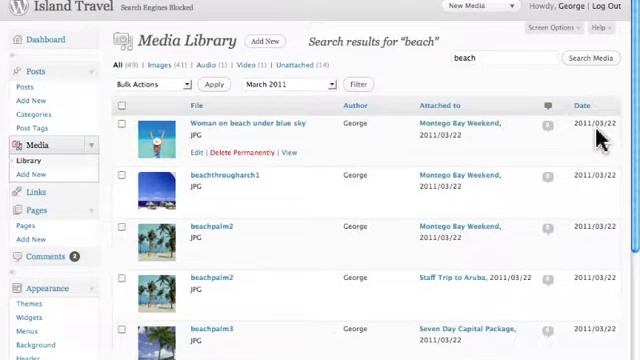Click the Log Out link
Screen dimensions: 640x360
(x=607, y=6)
